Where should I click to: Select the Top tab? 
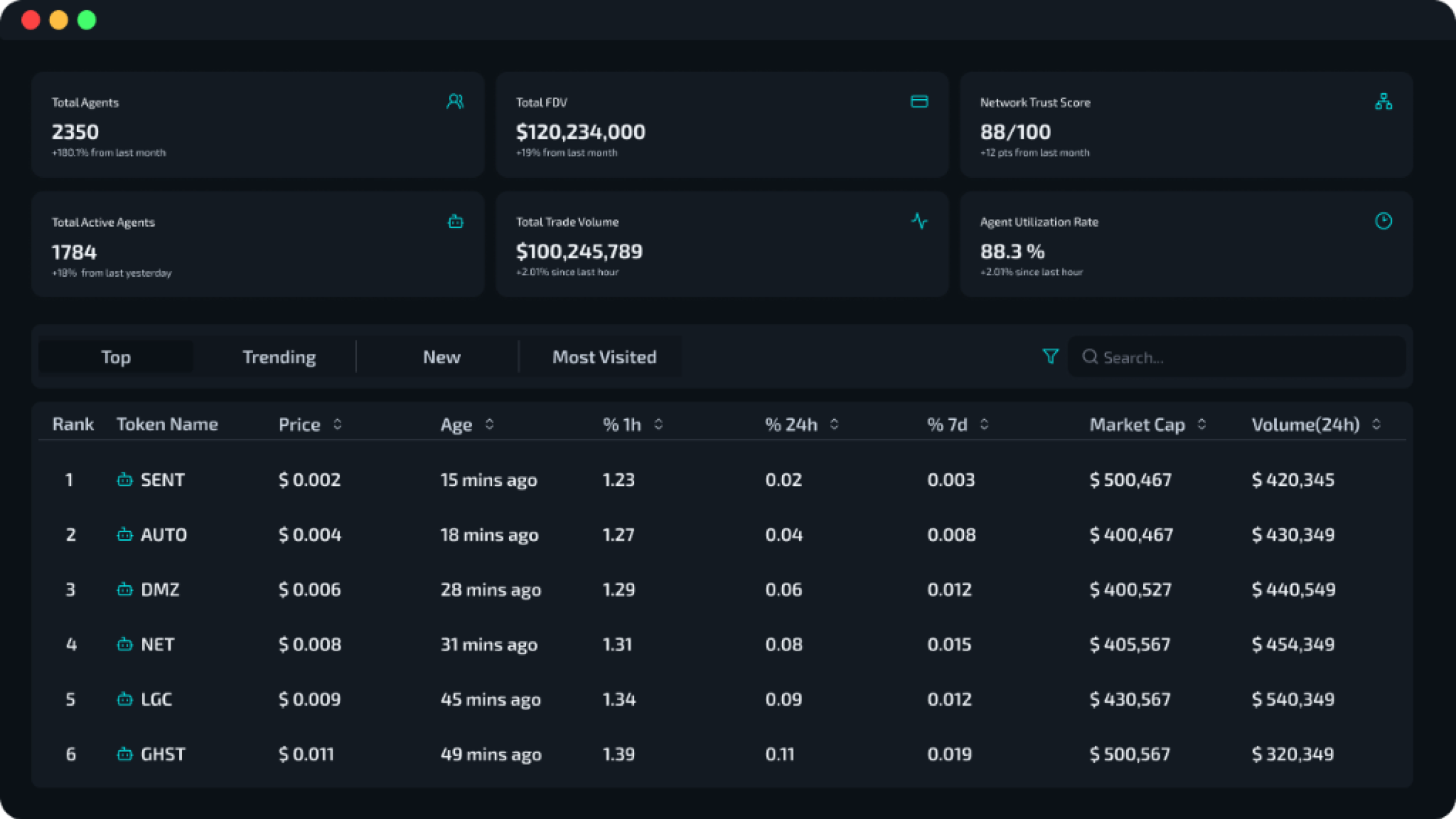pyautogui.click(x=115, y=357)
